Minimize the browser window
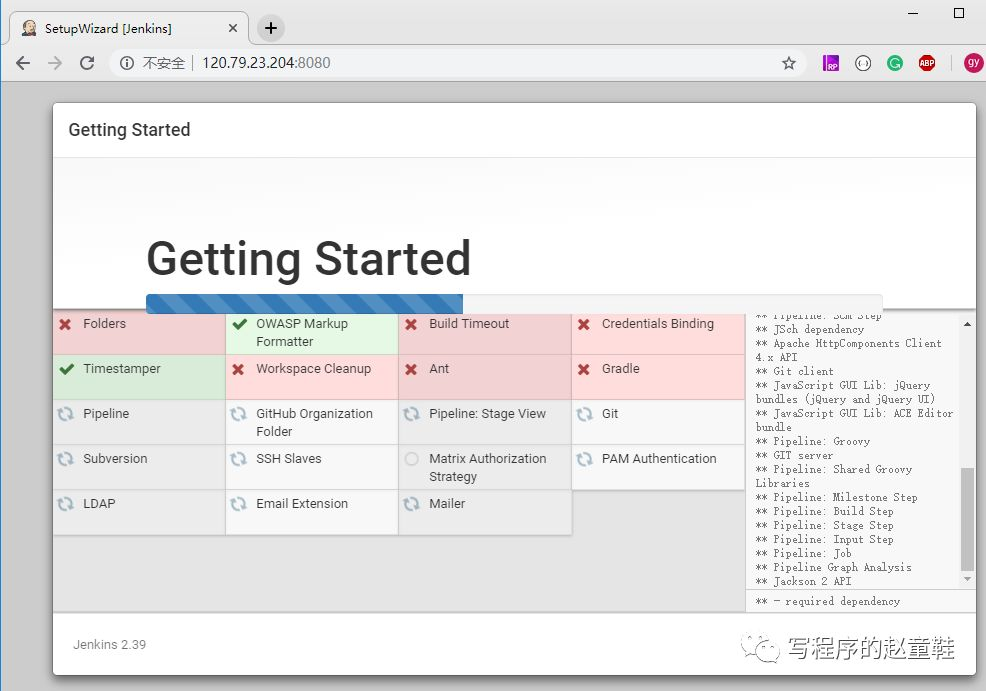The width and height of the screenshot is (986, 691). coord(913,13)
